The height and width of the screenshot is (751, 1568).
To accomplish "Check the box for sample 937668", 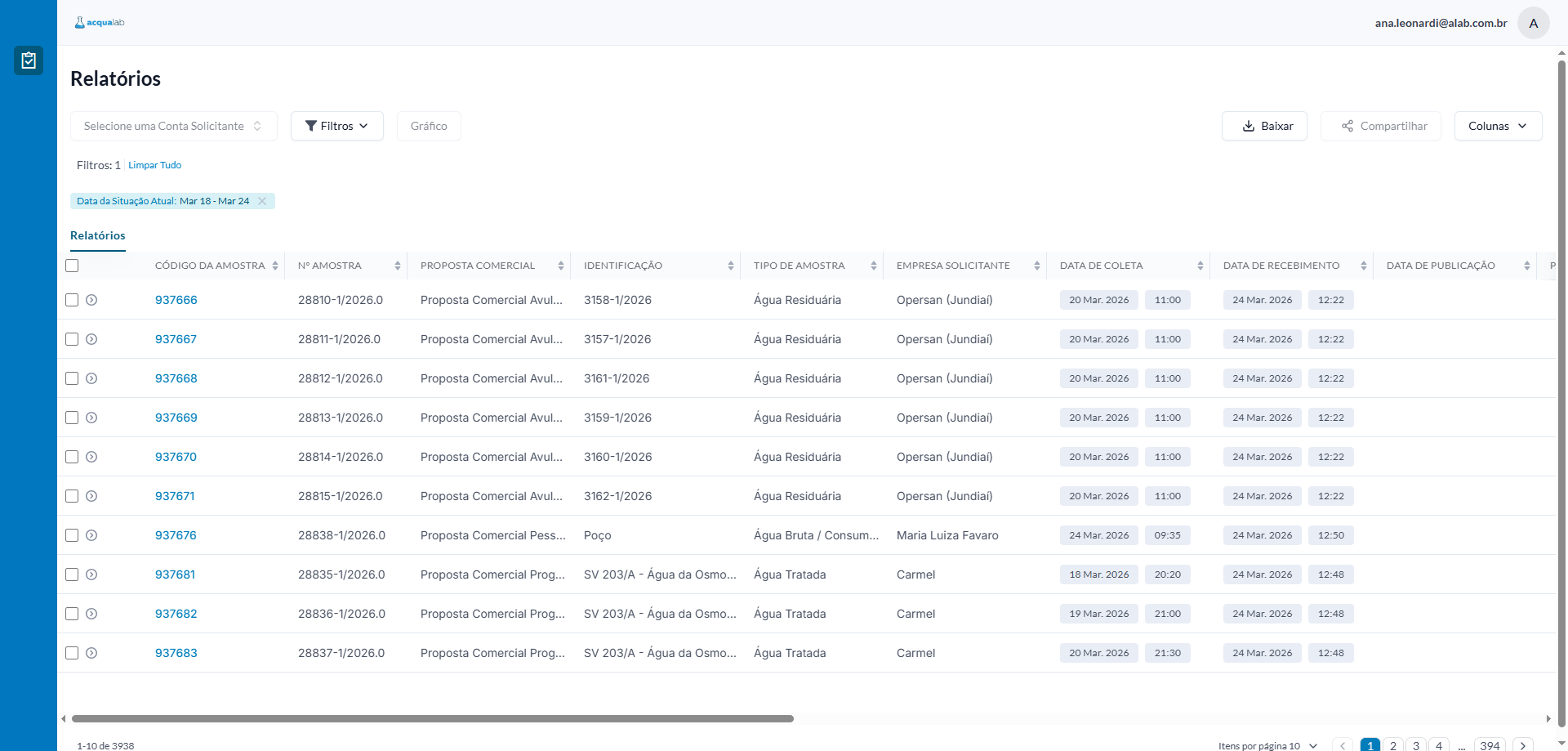I will click(x=72, y=378).
